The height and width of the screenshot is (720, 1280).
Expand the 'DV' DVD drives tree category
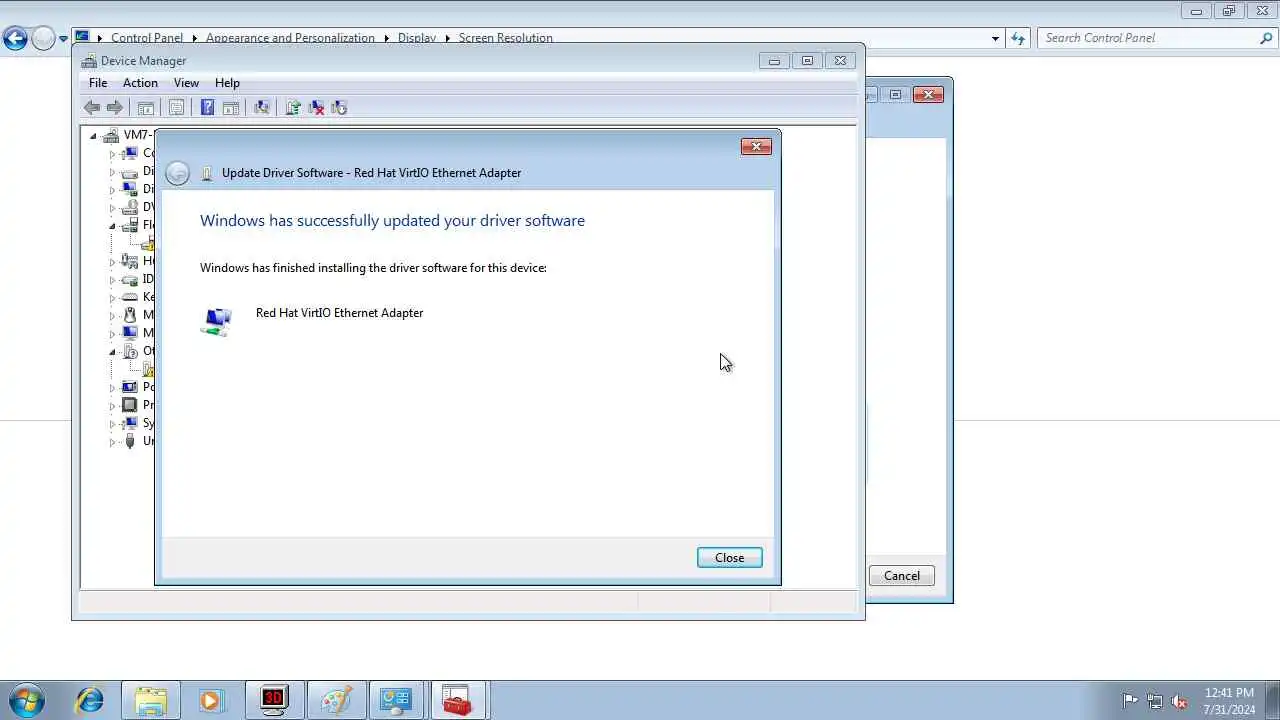click(112, 208)
